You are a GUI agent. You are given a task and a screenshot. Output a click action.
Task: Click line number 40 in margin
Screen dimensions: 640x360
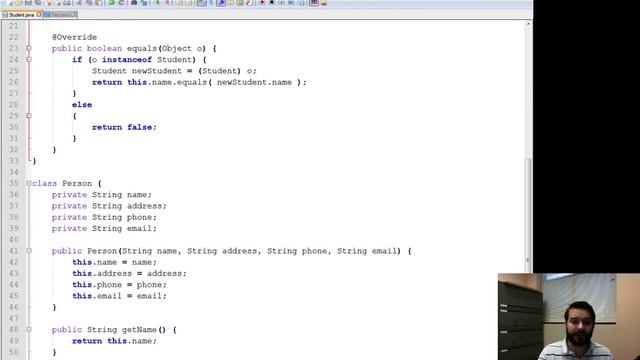click(13, 240)
